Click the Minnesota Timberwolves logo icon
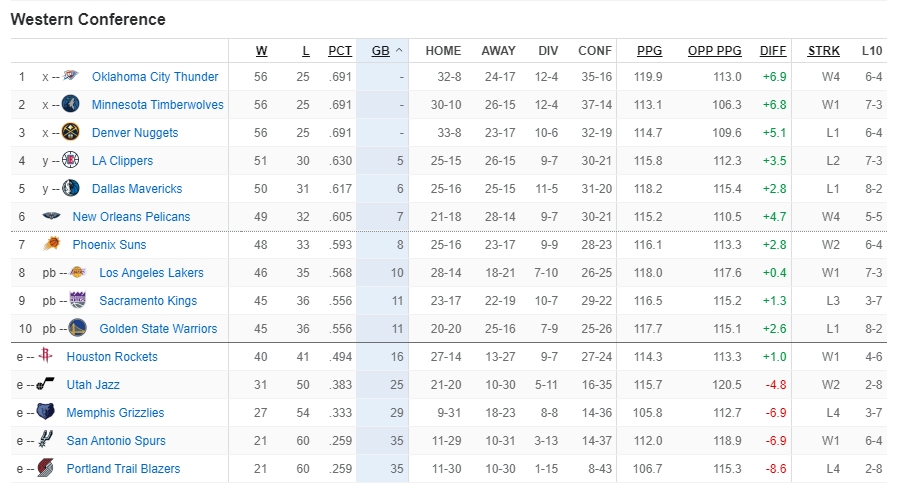 tap(70, 104)
